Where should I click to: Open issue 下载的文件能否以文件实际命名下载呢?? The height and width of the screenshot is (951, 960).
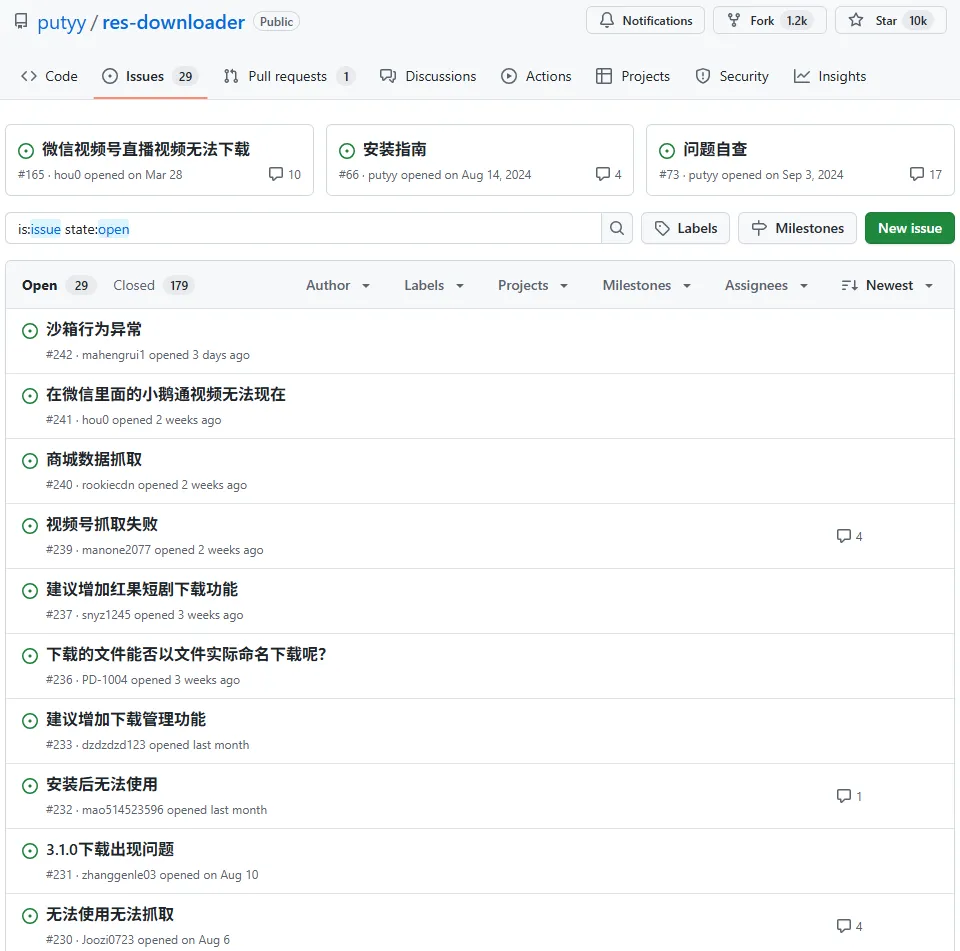[x=186, y=655]
